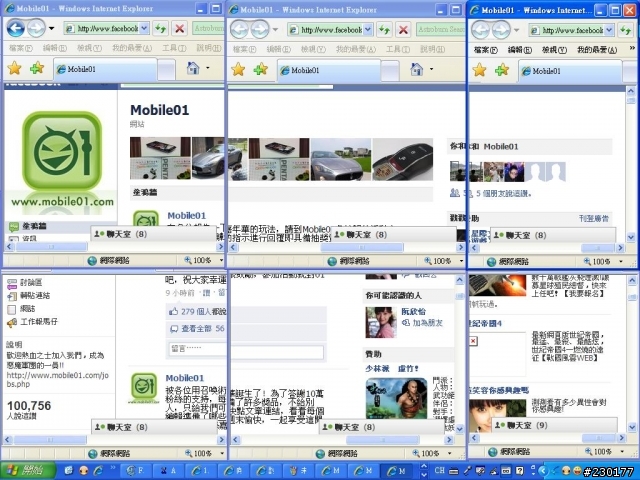Viewport: 640px width, 480px height.
Task: Click 留言 comment input field
Action: (246, 351)
